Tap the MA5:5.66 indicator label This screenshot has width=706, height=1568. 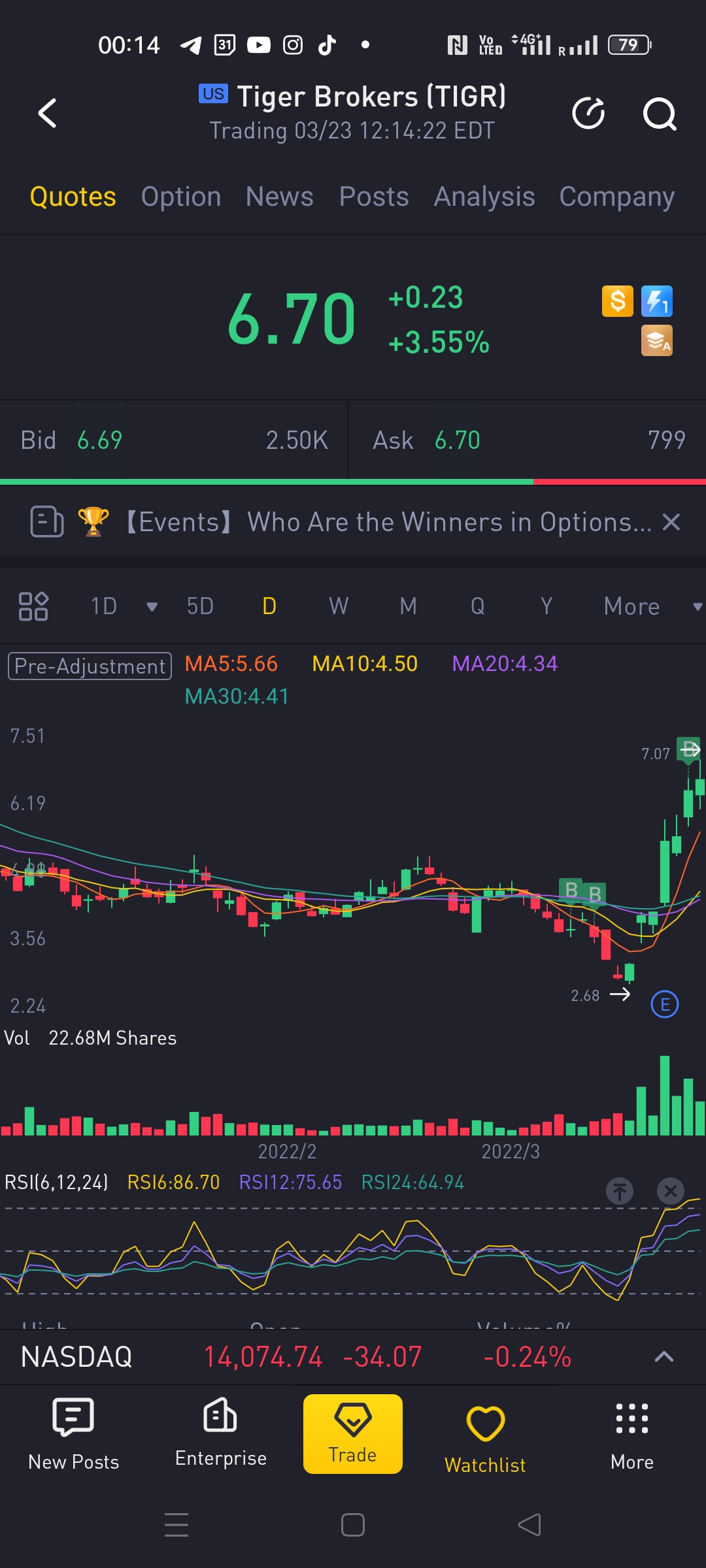(x=231, y=664)
